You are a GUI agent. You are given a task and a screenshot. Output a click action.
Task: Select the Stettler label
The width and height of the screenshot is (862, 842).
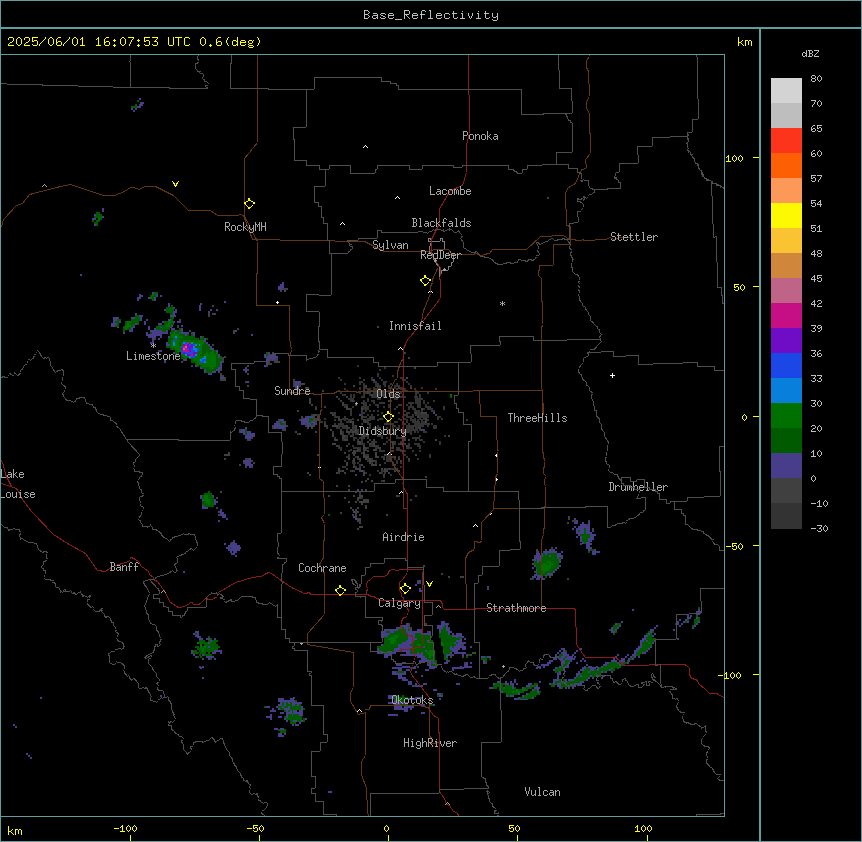(x=634, y=237)
